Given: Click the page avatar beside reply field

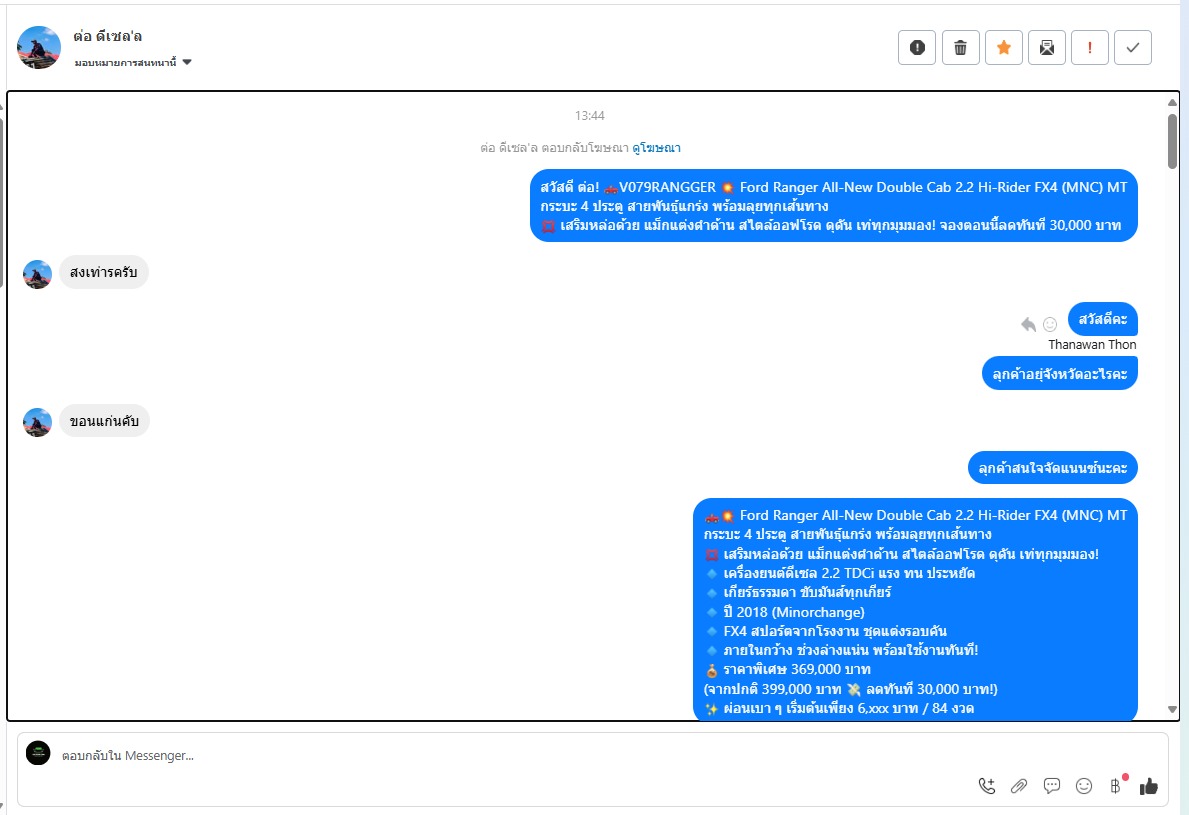Looking at the screenshot, I should coord(38,753).
